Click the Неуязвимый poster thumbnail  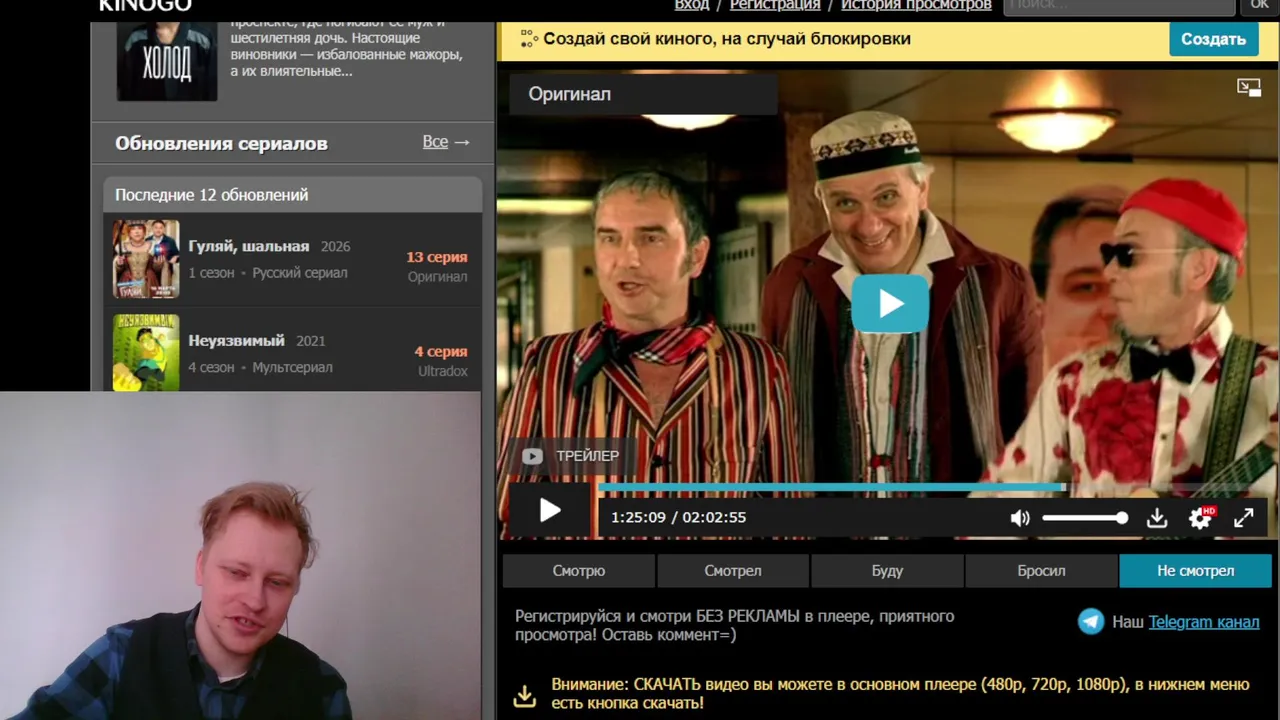[146, 352]
